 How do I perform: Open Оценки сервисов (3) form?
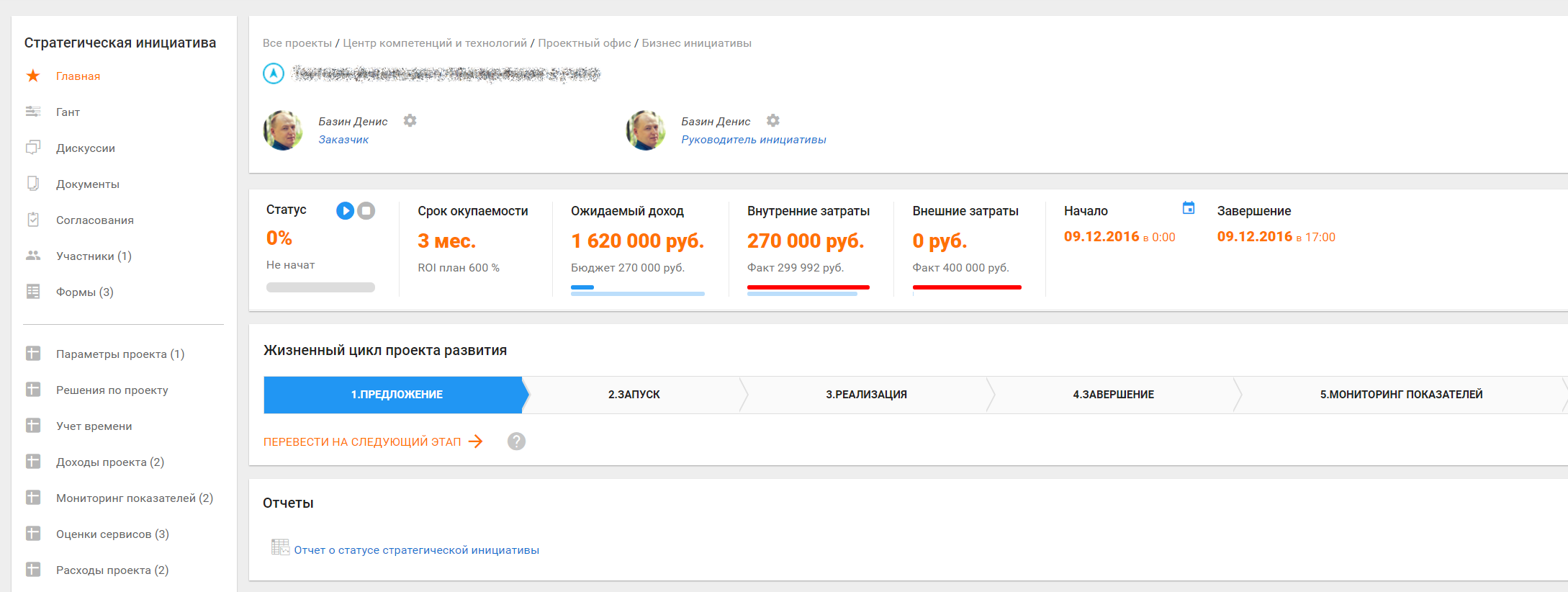tap(113, 534)
